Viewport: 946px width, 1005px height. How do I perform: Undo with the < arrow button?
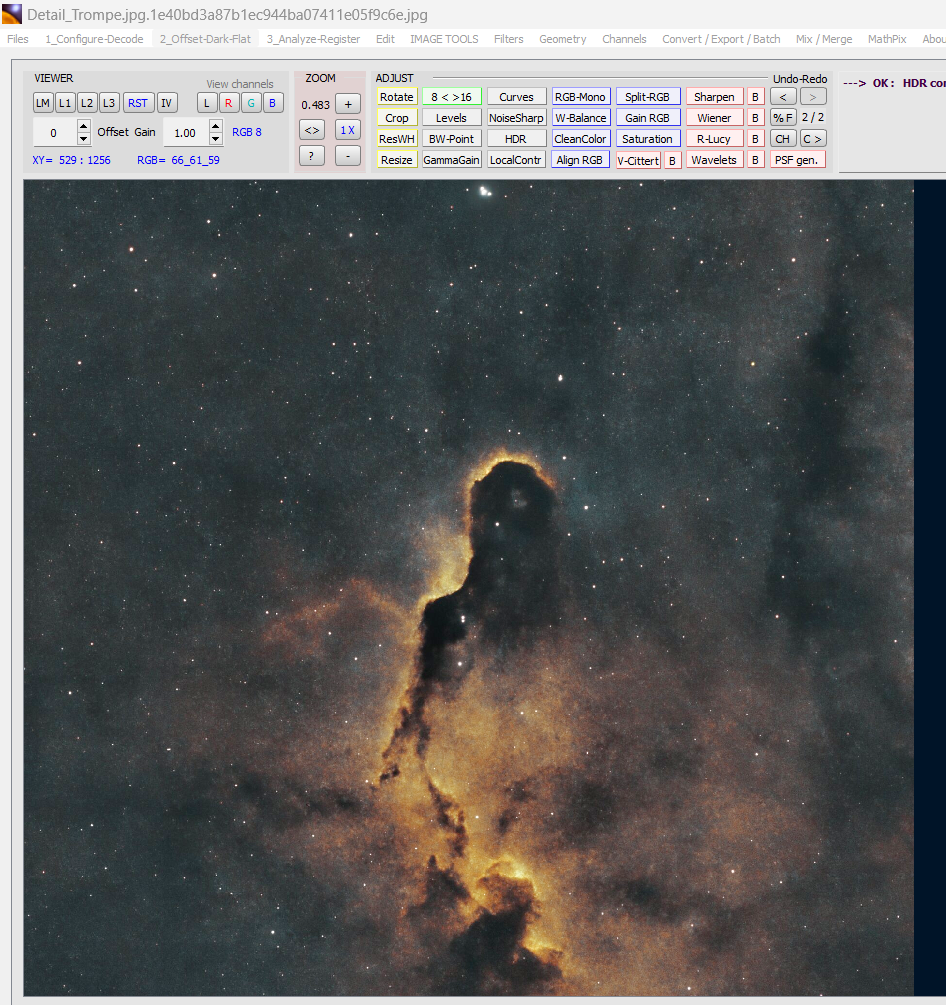(x=783, y=97)
